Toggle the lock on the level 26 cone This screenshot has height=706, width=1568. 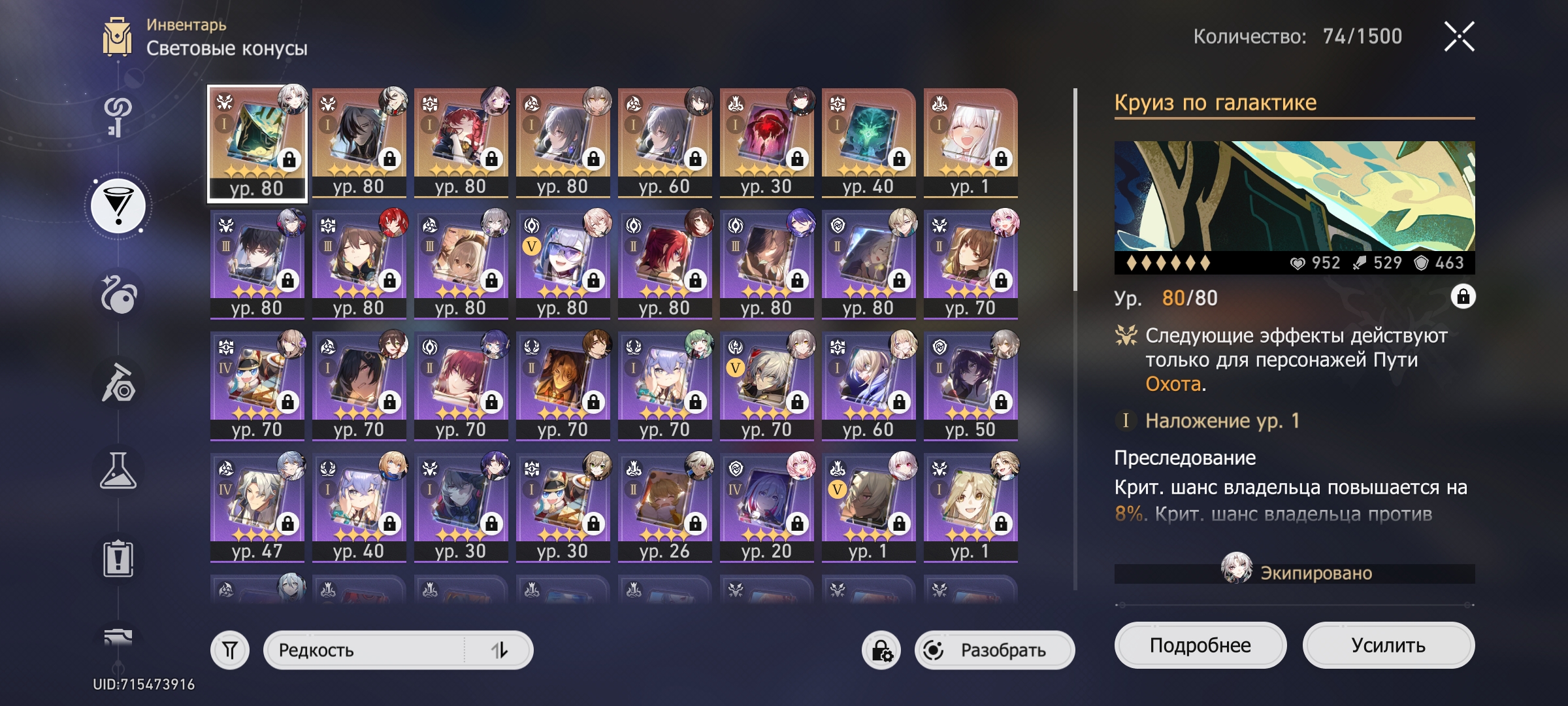pos(695,524)
